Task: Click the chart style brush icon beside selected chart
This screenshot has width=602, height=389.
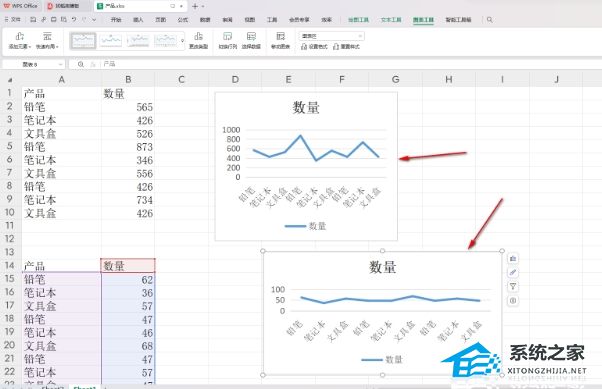Action: [x=513, y=273]
